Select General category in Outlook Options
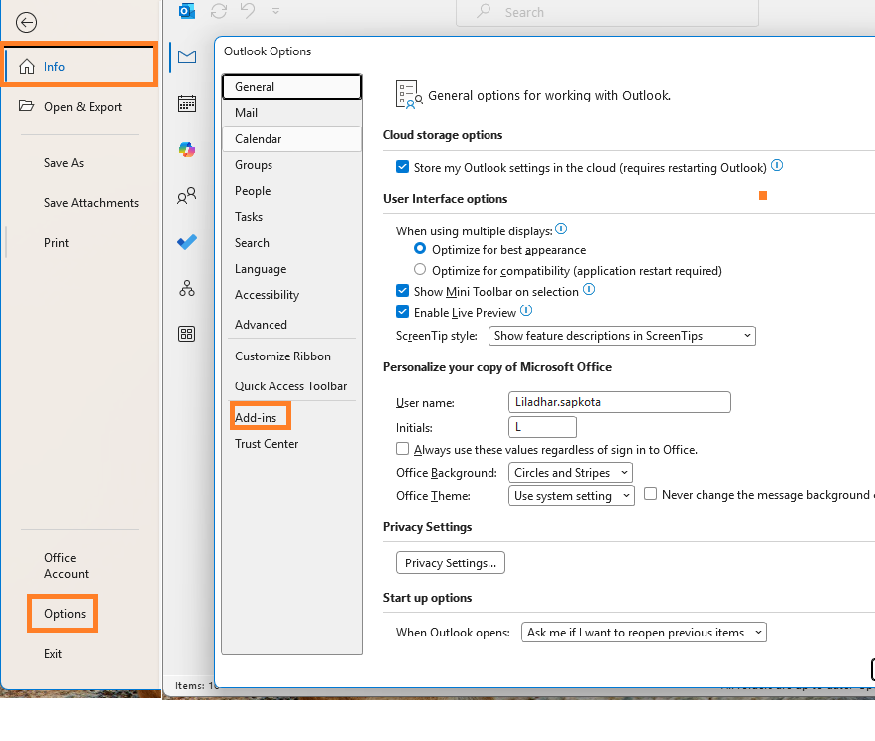 pos(292,87)
